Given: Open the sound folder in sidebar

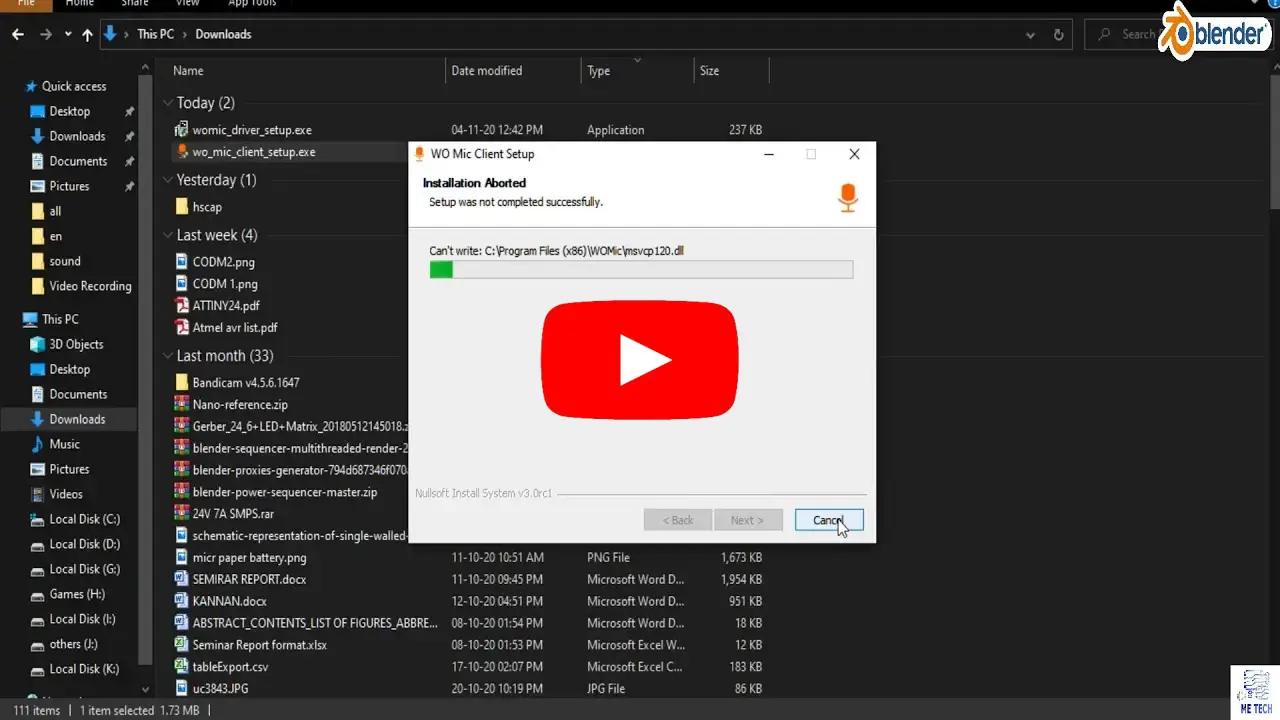Looking at the screenshot, I should click(x=65, y=261).
